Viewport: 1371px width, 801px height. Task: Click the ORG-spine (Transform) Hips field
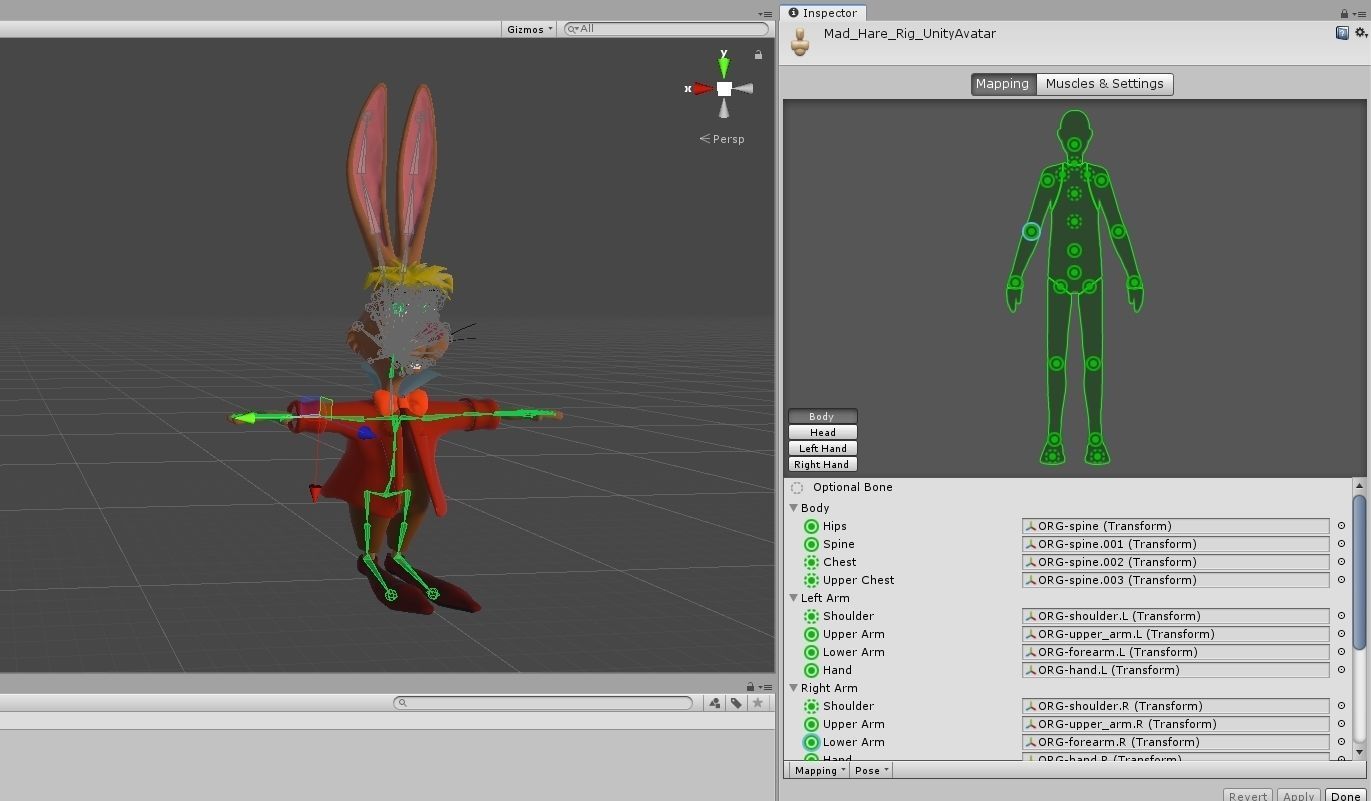click(x=1175, y=526)
